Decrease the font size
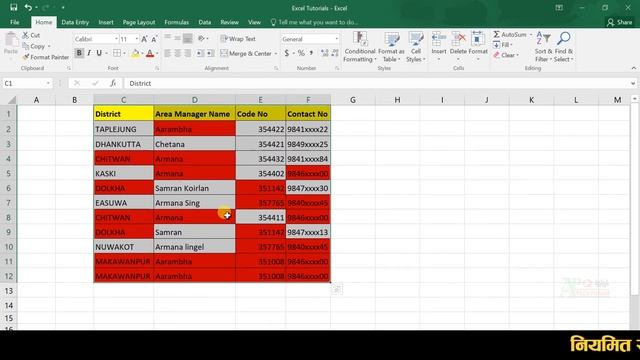 pyautogui.click(x=154, y=39)
